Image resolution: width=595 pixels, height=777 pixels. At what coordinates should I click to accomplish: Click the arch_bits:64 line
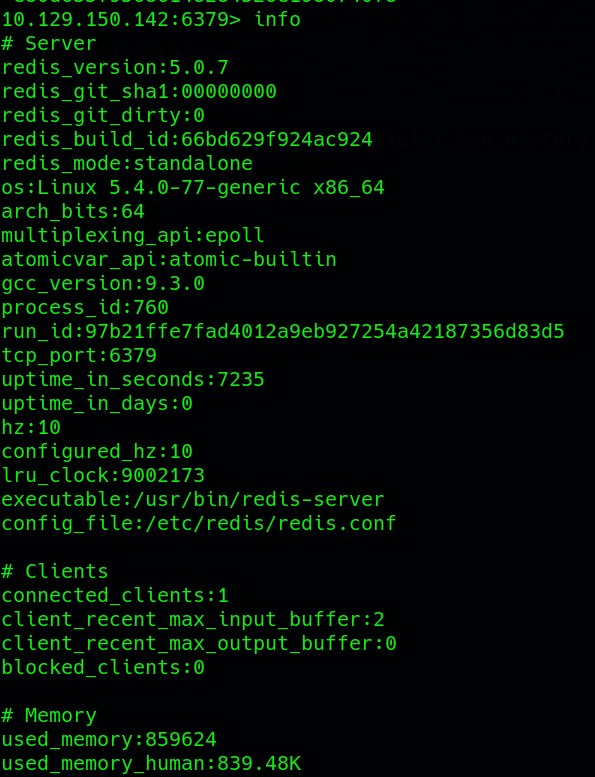pos(73,212)
